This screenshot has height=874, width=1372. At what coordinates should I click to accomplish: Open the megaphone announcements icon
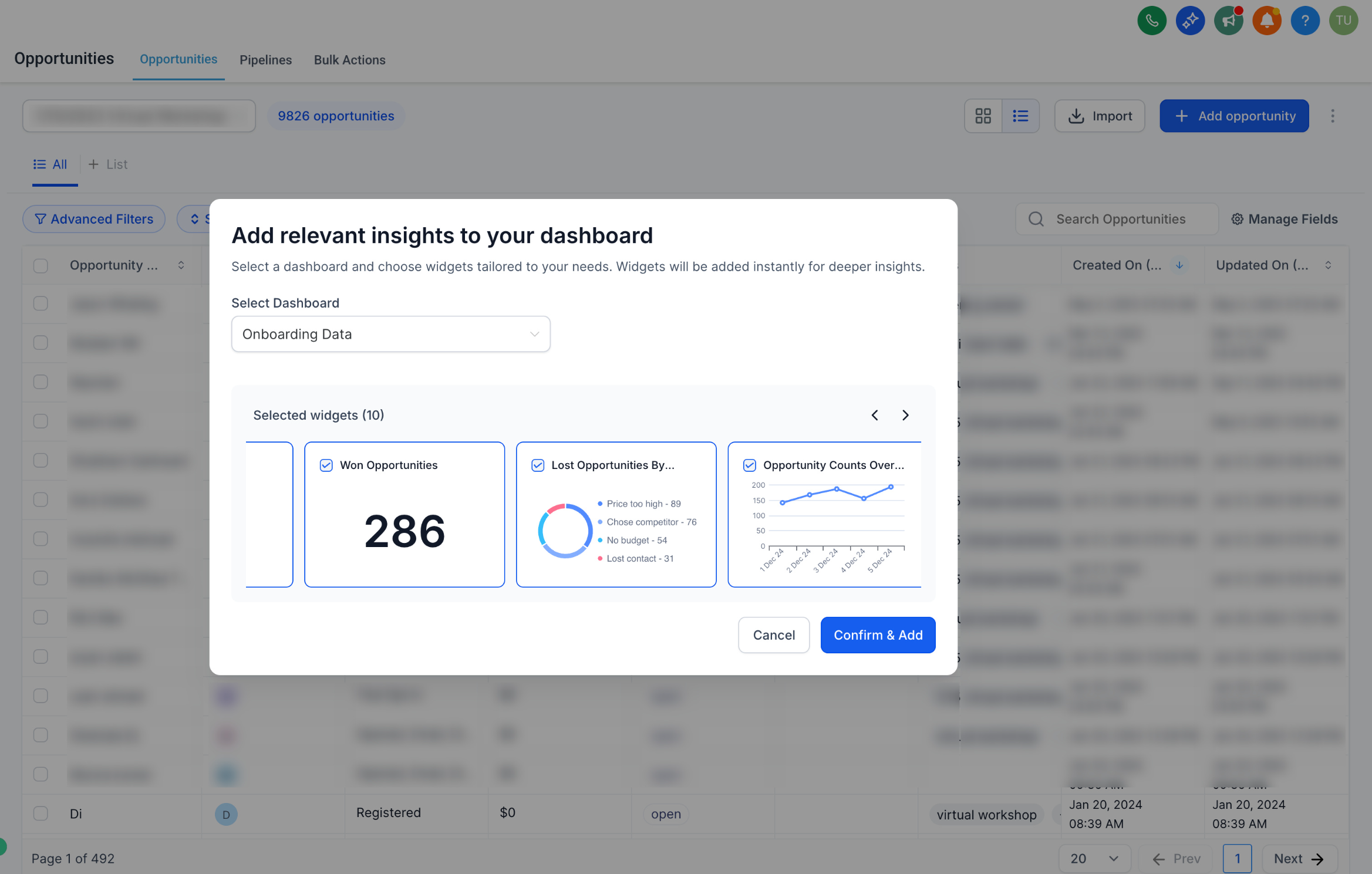(1228, 21)
